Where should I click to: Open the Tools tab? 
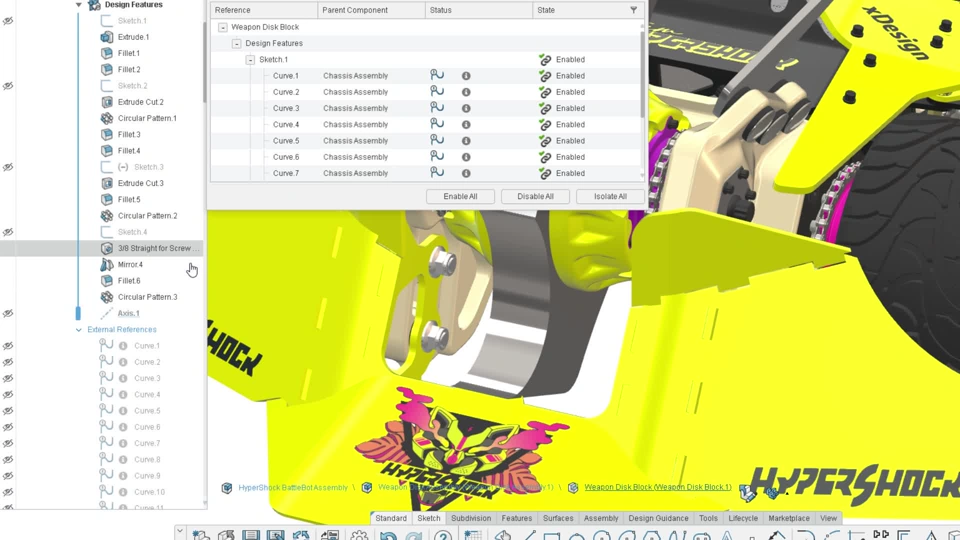[x=708, y=518]
